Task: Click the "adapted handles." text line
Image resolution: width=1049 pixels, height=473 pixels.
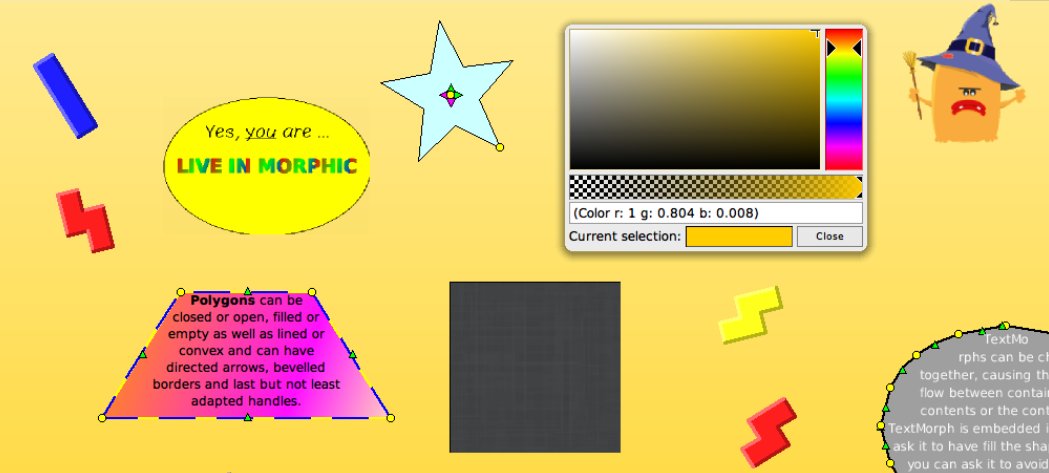Action: coord(246,401)
